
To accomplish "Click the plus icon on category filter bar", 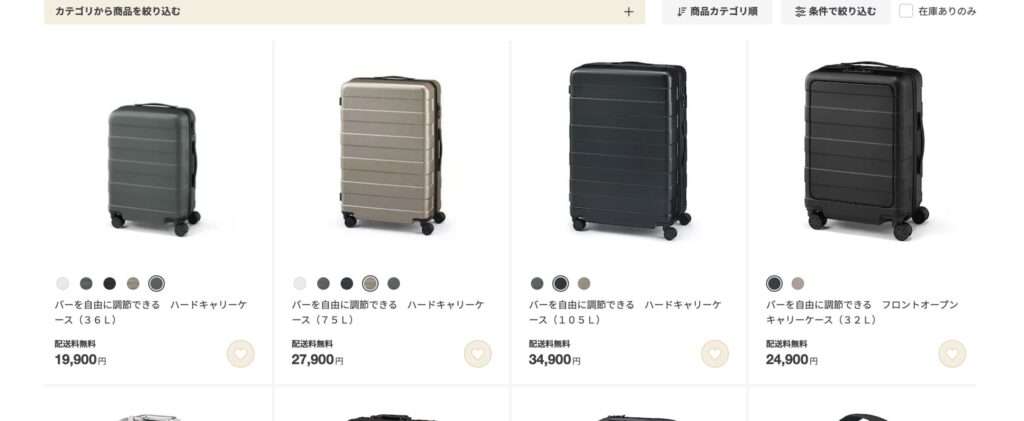I will click(x=628, y=11).
